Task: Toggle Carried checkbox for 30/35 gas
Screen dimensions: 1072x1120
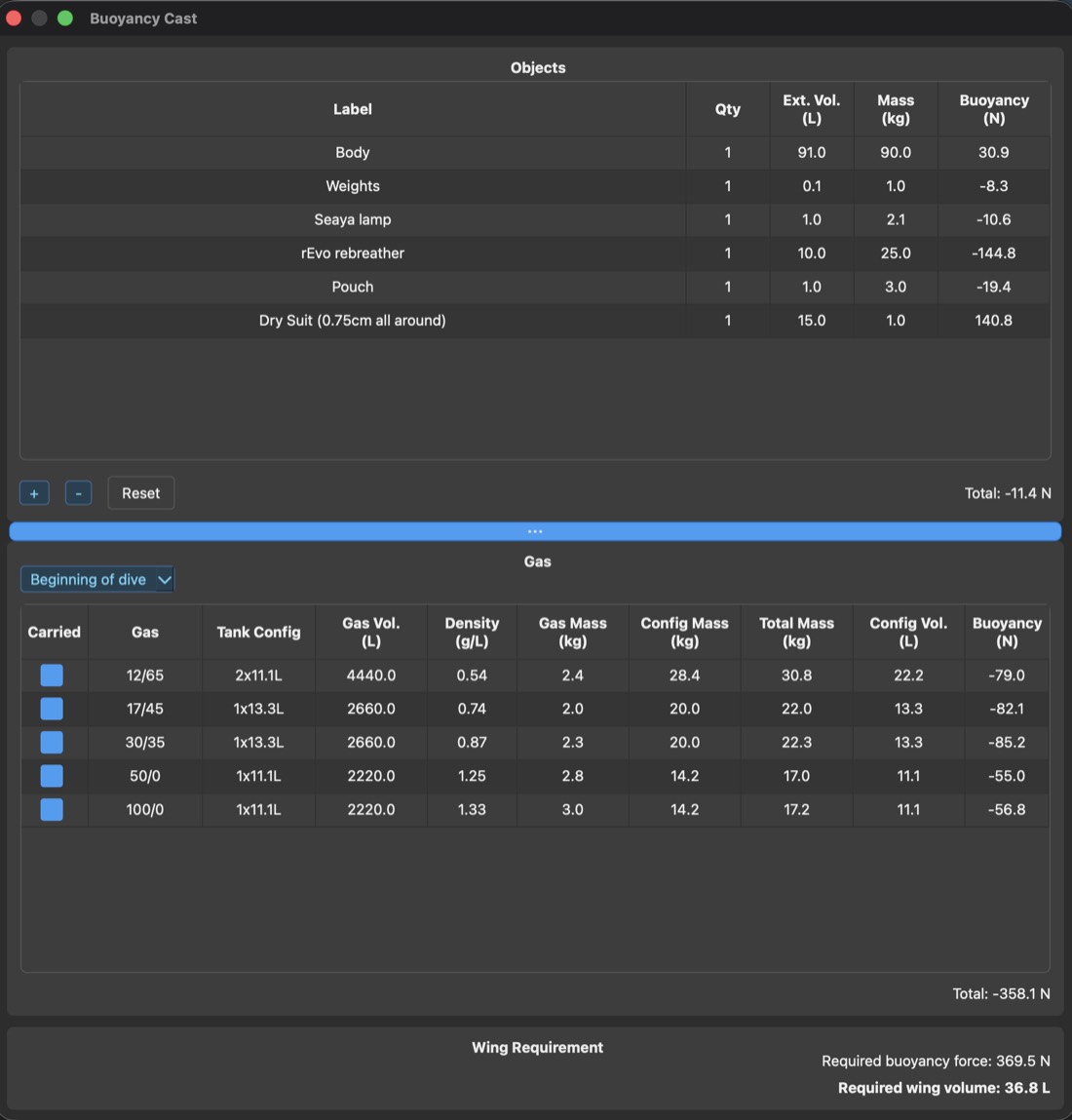Action: [x=52, y=742]
